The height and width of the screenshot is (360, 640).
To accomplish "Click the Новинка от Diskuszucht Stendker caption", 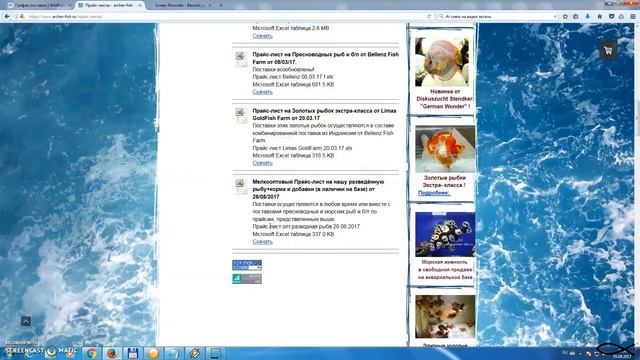I will click(x=444, y=99).
